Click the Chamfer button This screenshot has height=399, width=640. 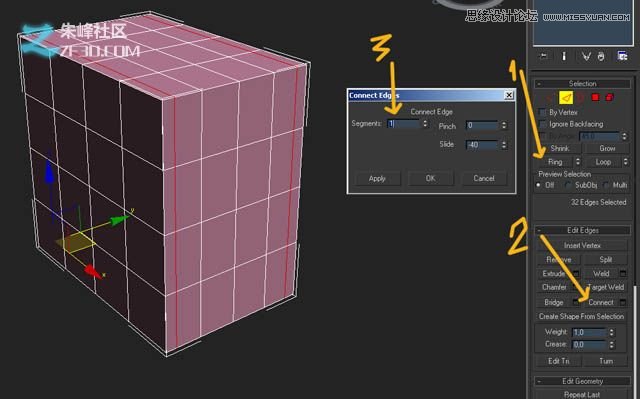(554, 287)
